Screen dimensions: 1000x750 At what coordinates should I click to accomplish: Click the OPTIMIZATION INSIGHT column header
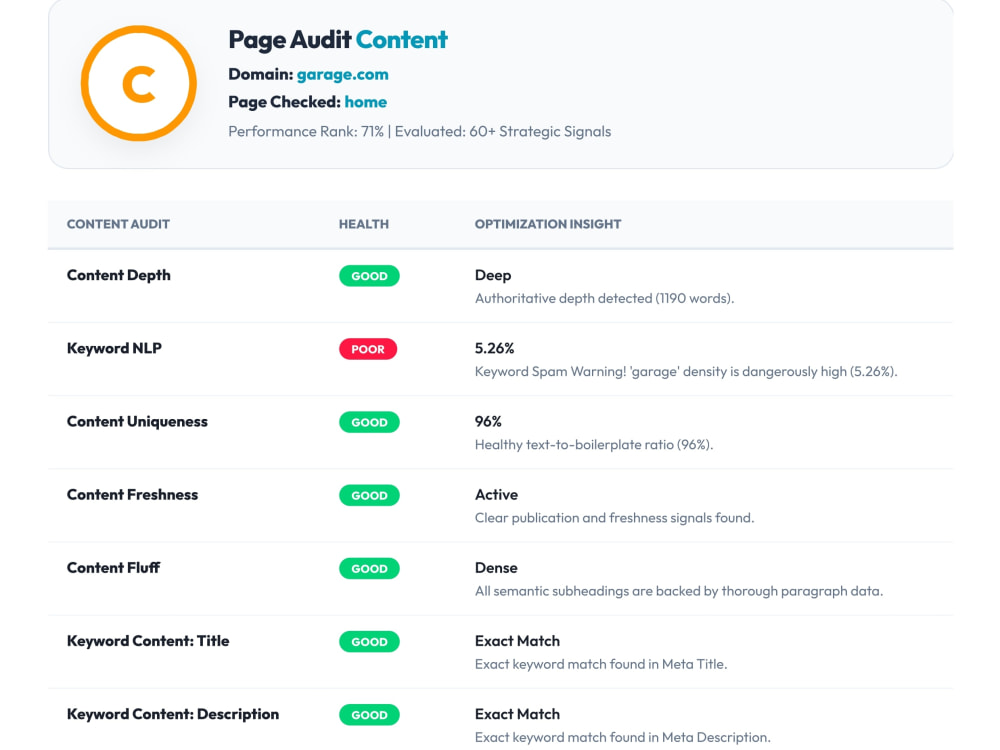tap(548, 224)
